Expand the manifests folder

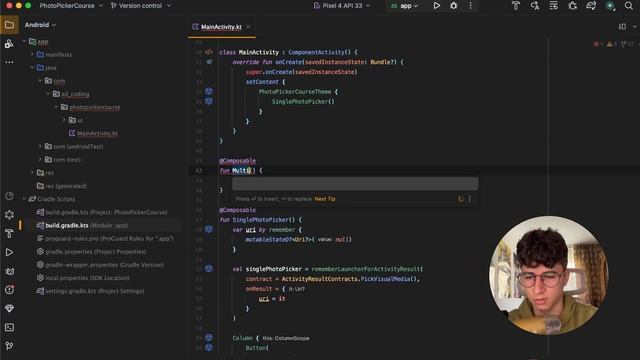(32, 54)
